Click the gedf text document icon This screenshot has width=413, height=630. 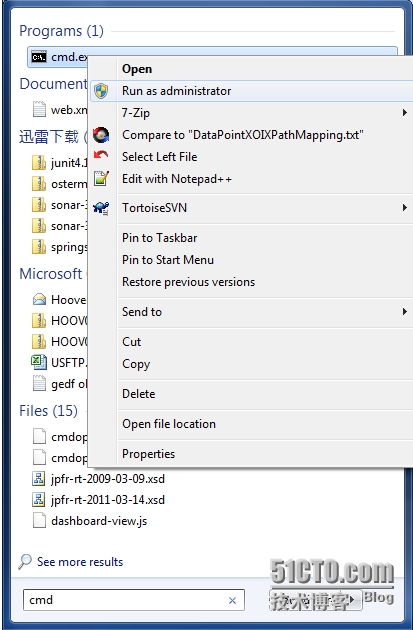point(39,383)
